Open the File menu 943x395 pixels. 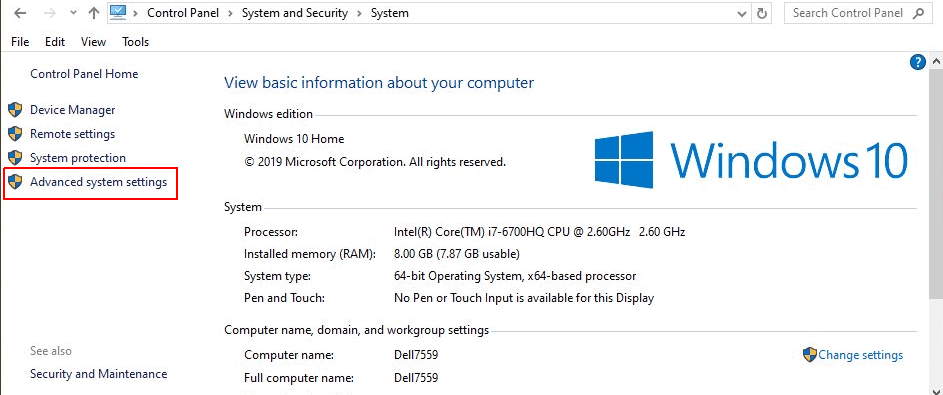[20, 41]
